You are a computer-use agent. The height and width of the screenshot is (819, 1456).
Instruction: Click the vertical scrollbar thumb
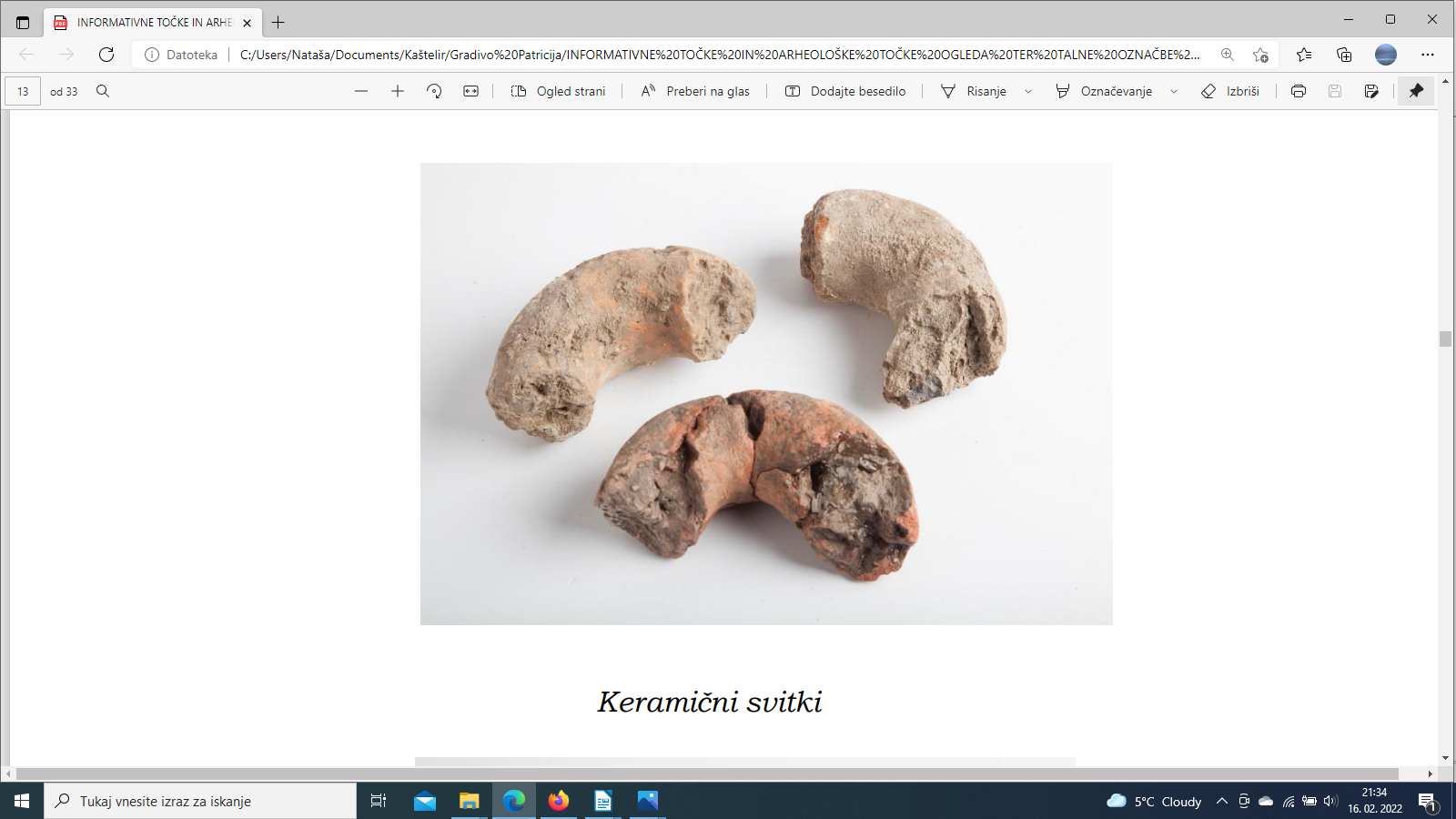1445,339
